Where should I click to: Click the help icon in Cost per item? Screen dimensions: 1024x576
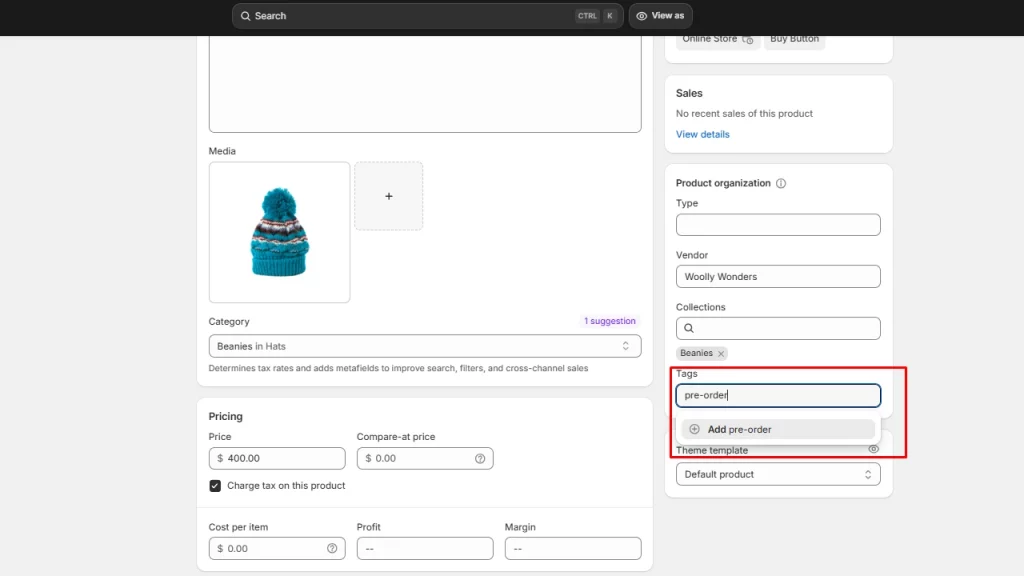[x=332, y=548]
